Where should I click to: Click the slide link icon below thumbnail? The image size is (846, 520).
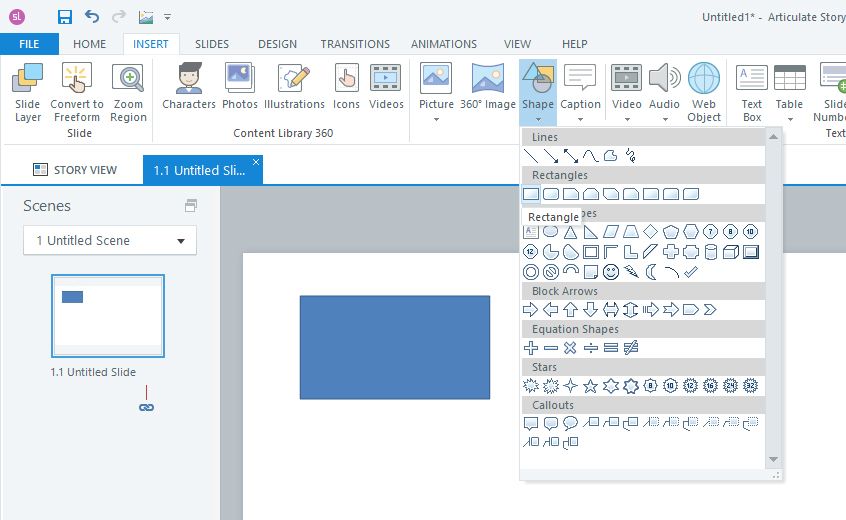tap(146, 407)
